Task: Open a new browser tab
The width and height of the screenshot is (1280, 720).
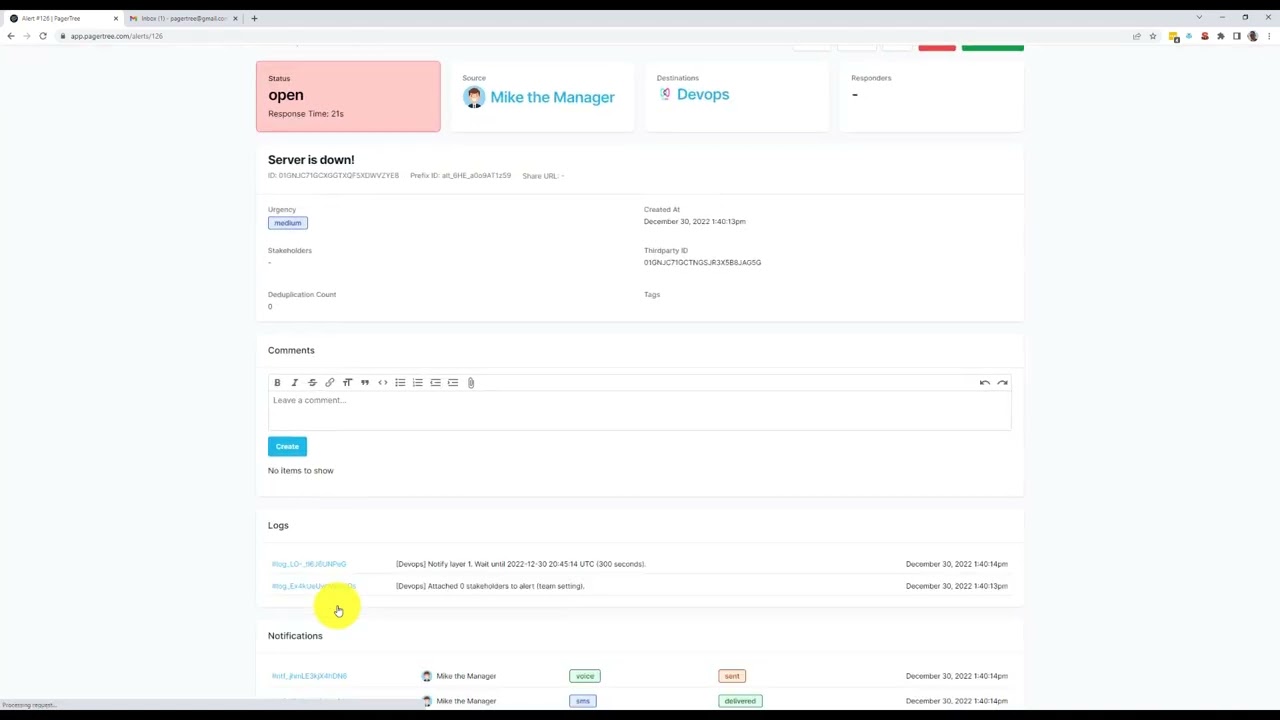Action: point(254,18)
